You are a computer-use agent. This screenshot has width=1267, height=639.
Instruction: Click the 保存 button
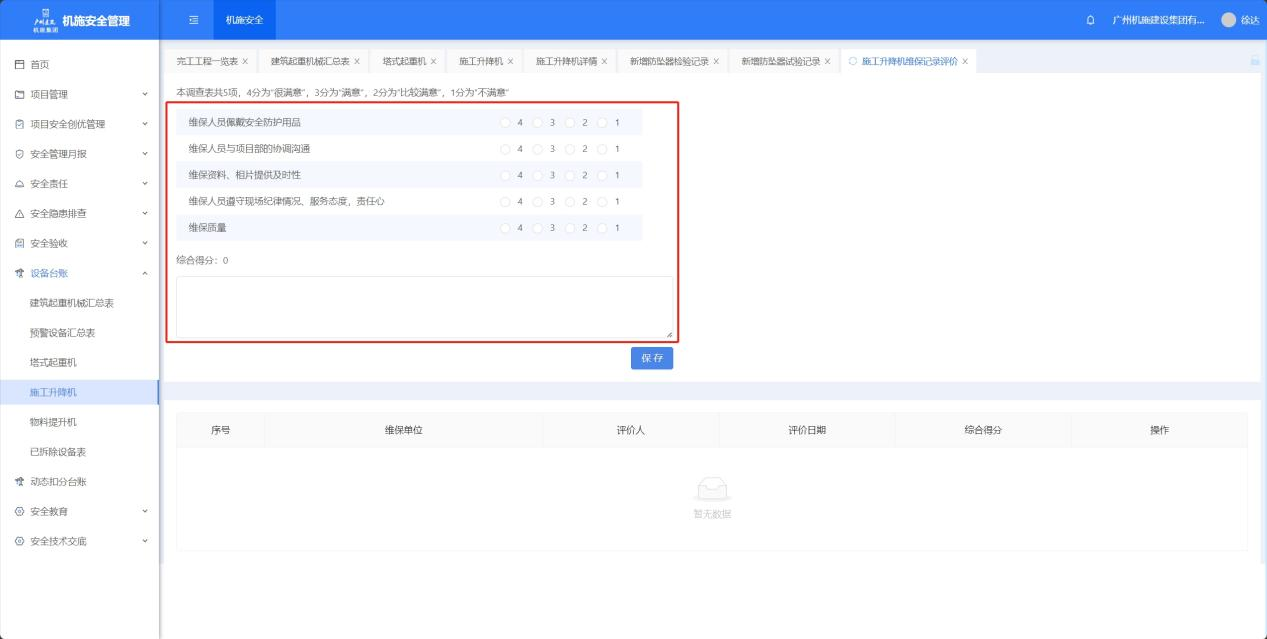tap(651, 358)
